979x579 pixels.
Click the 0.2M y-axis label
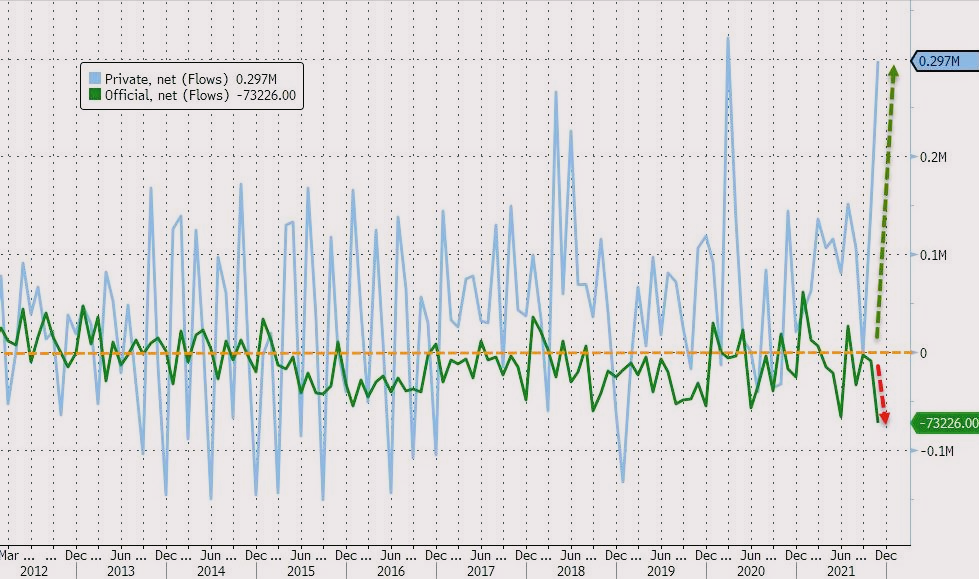tap(933, 157)
